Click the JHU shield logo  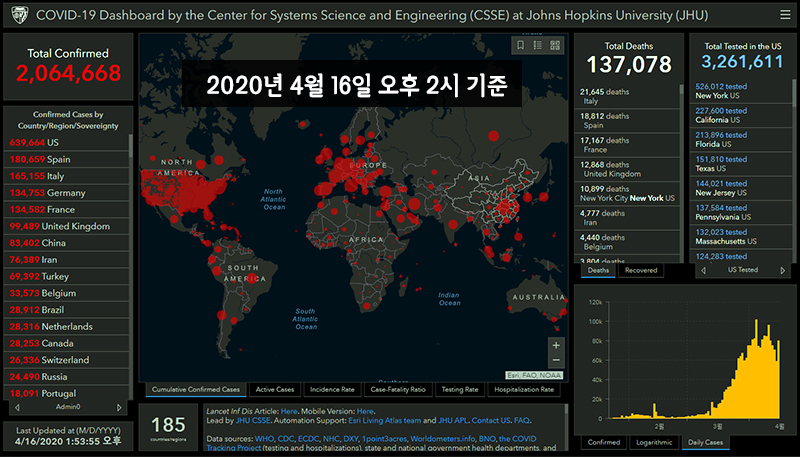(19, 15)
